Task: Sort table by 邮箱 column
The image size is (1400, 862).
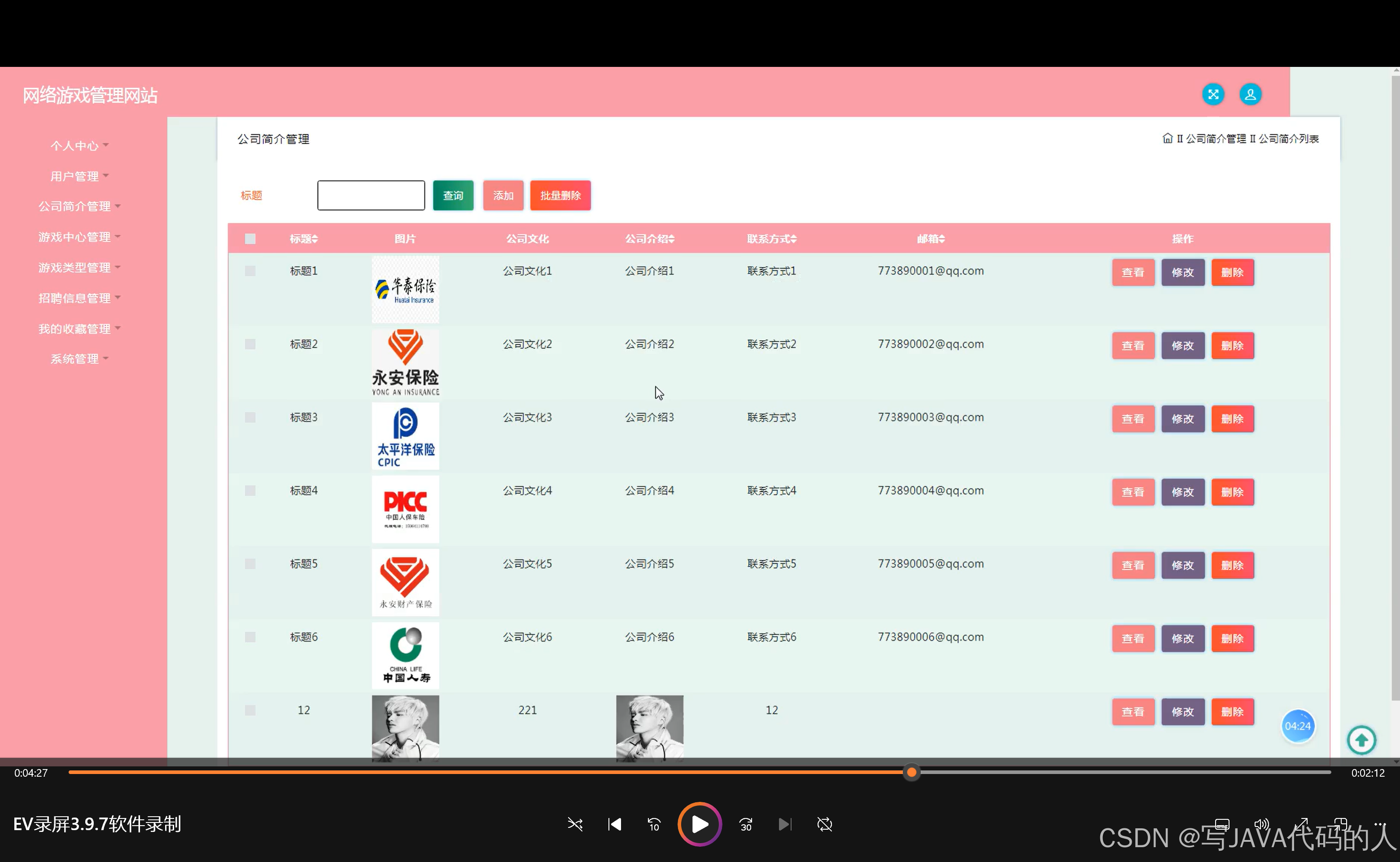Action: [x=931, y=239]
